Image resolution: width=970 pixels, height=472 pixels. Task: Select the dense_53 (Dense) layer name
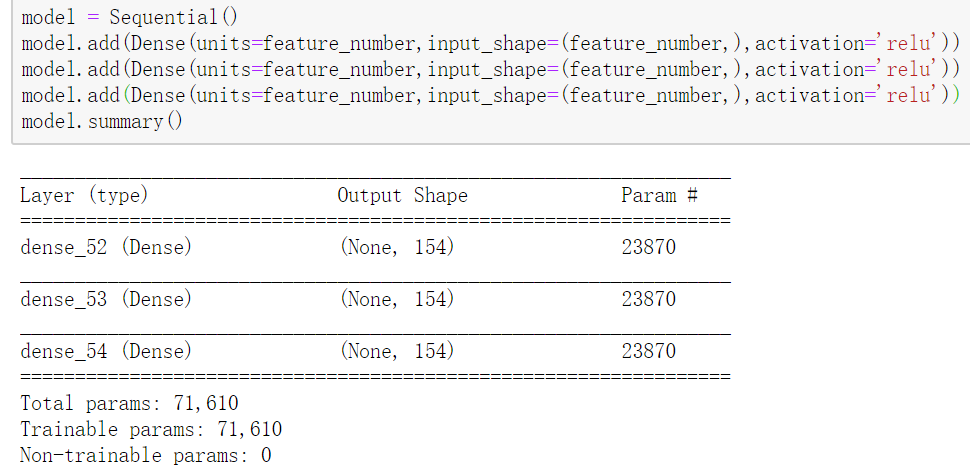pyautogui.click(x=106, y=299)
